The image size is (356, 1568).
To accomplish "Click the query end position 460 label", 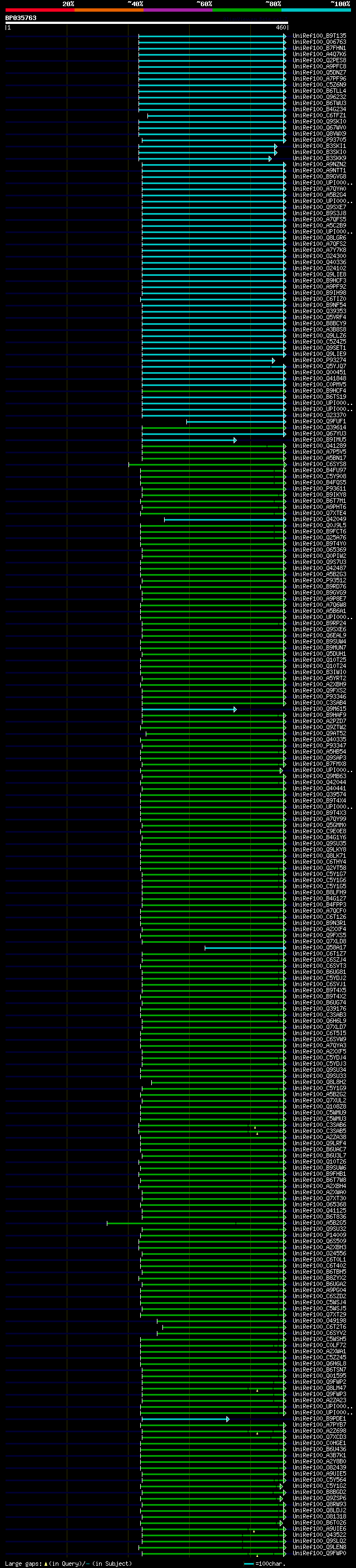I will pyautogui.click(x=281, y=27).
